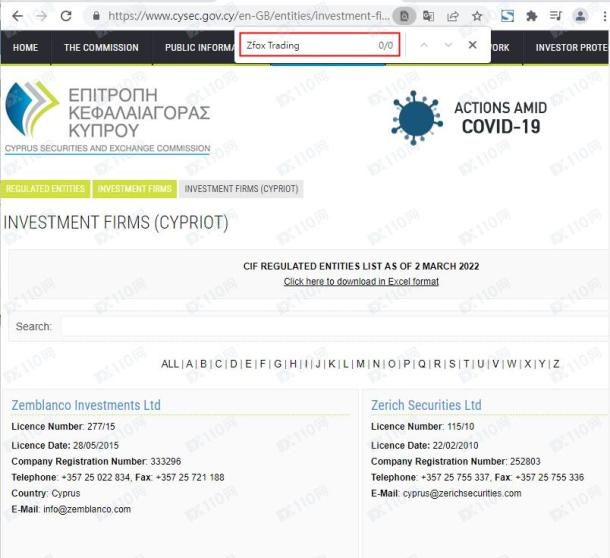Click Company Registration Number 333296
Image resolution: width=610 pixels, height=558 pixels.
pyautogui.click(x=96, y=461)
